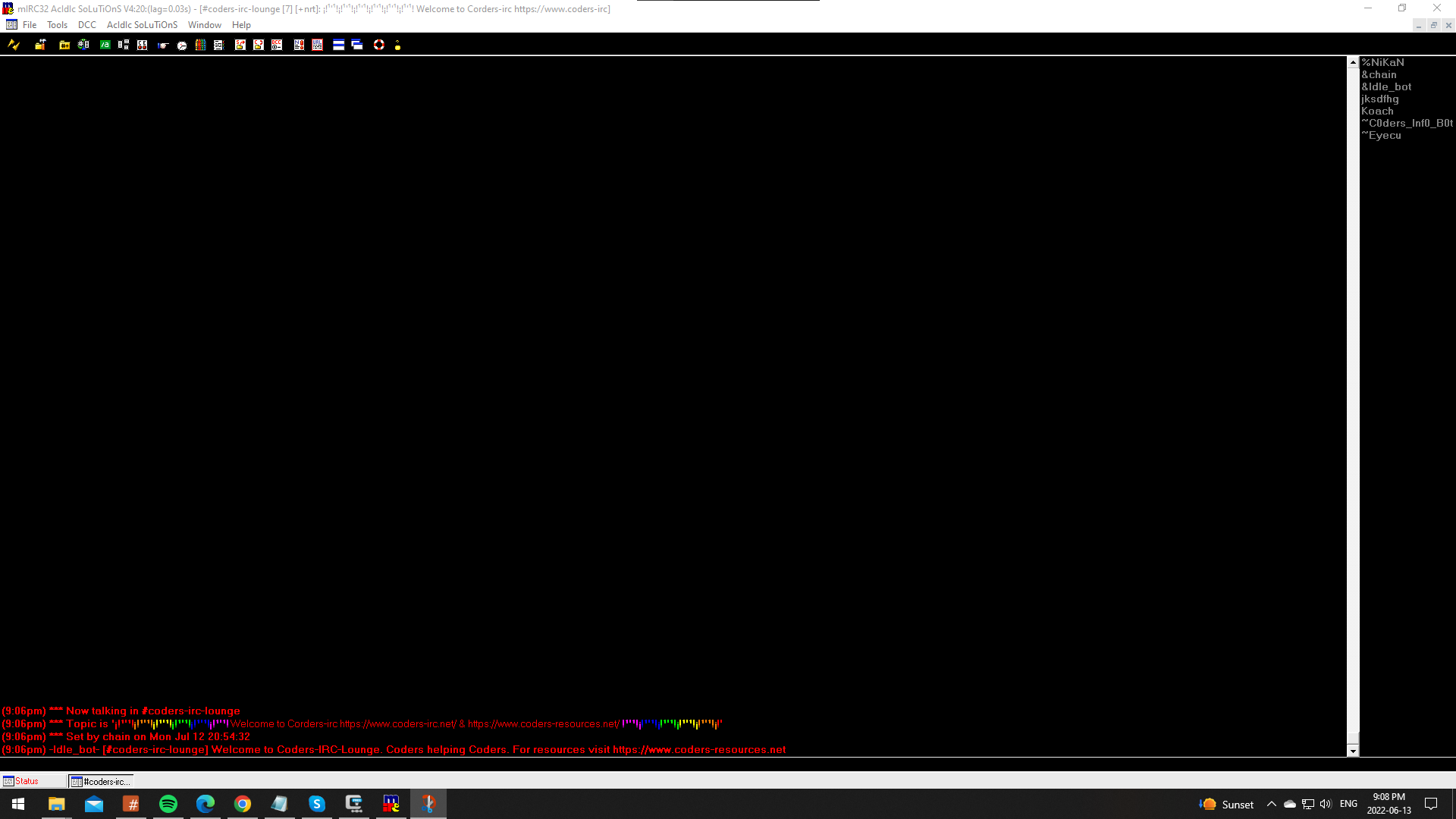Image resolution: width=1456 pixels, height=819 pixels.
Task: Open aliases /a script editor icon
Action: click(105, 45)
